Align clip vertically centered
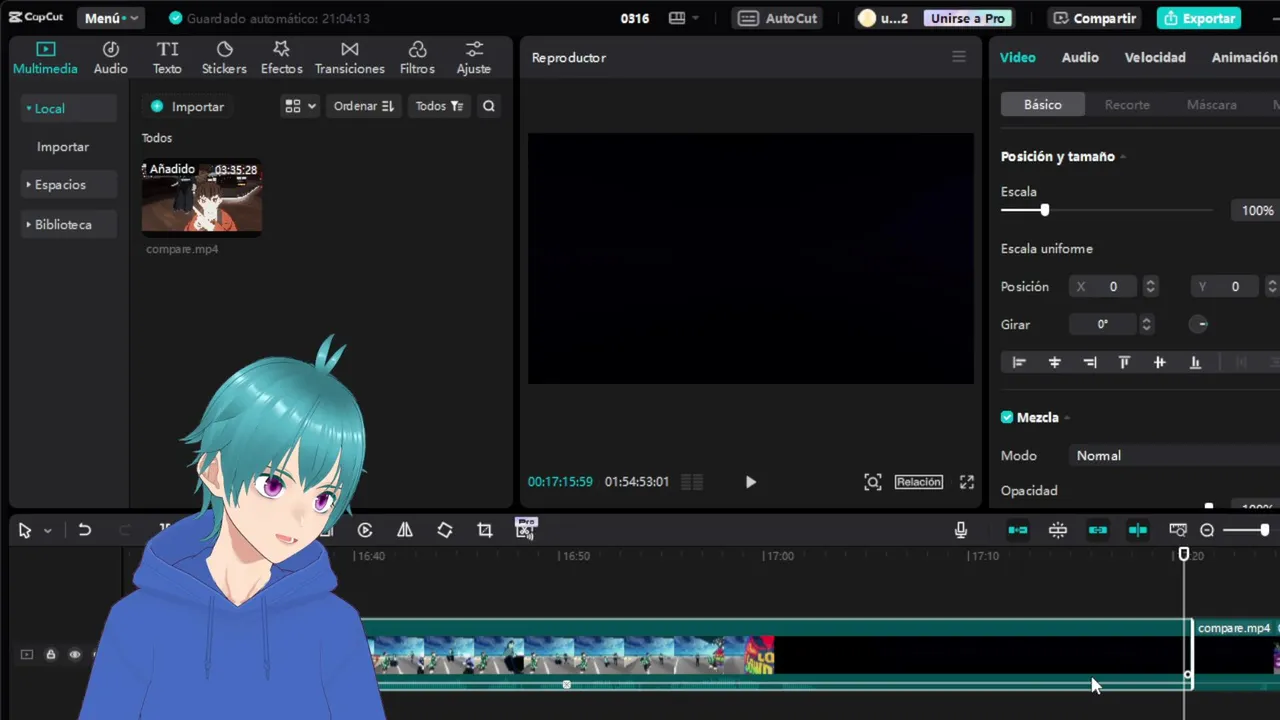This screenshot has width=1280, height=720. pos(1160,362)
